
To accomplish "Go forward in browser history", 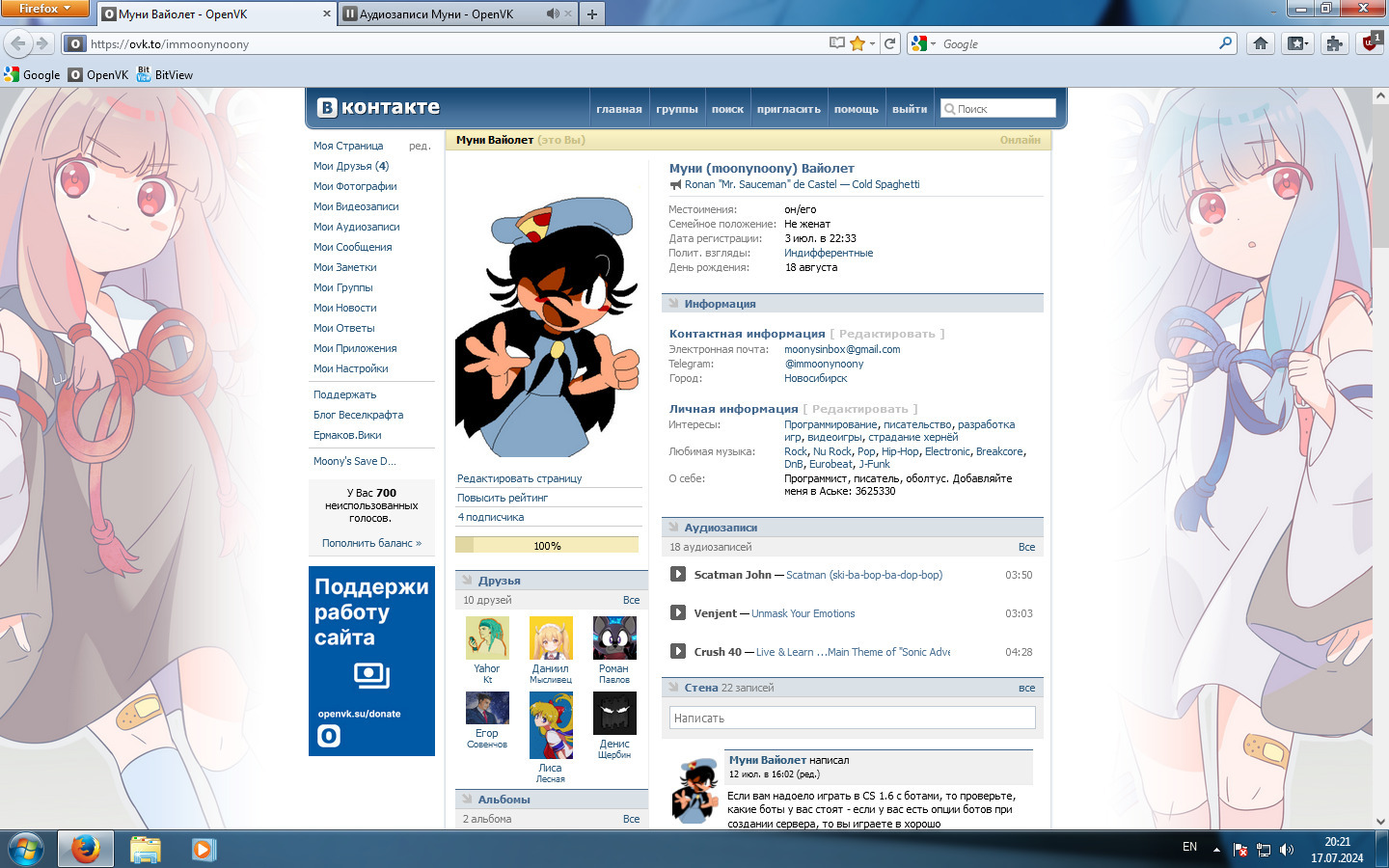I will [x=41, y=43].
